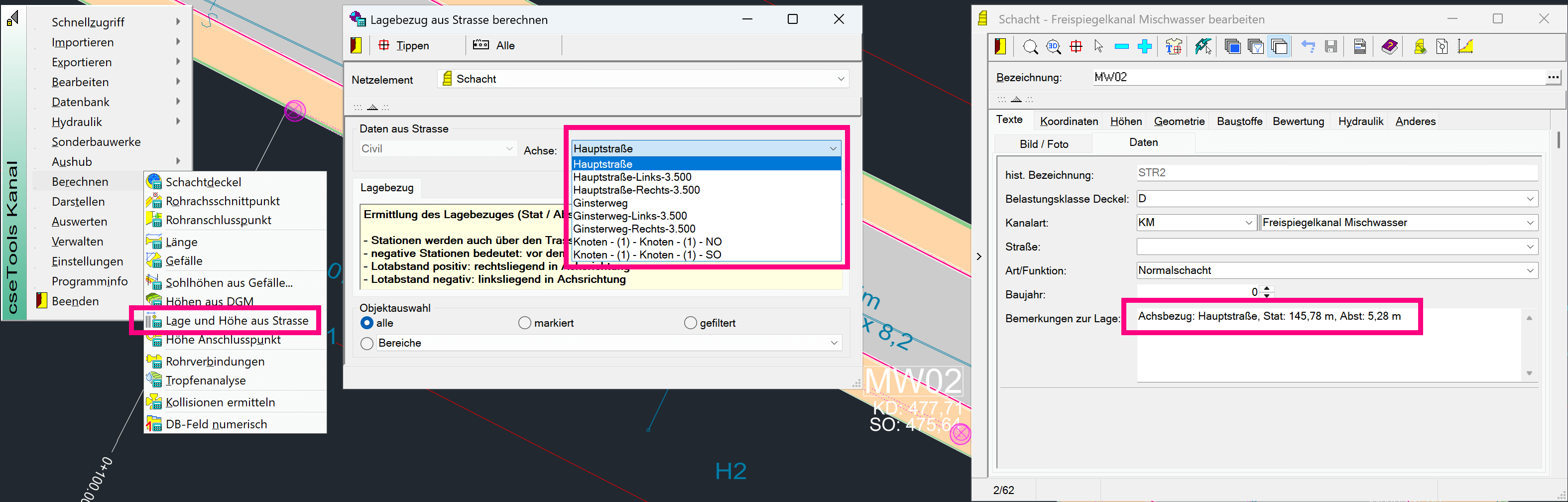
Task: Open the Netzelement Schacht dropdown
Action: point(841,79)
